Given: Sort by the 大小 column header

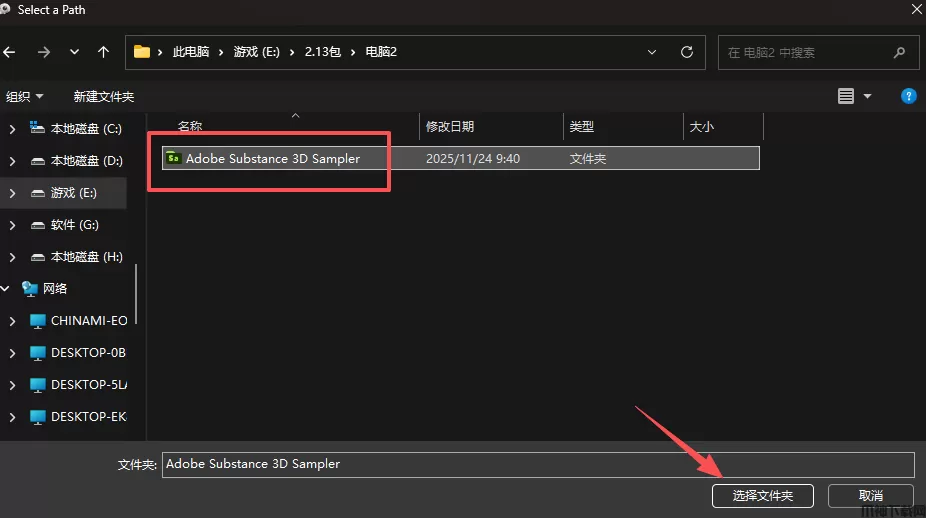Looking at the screenshot, I should (702, 126).
